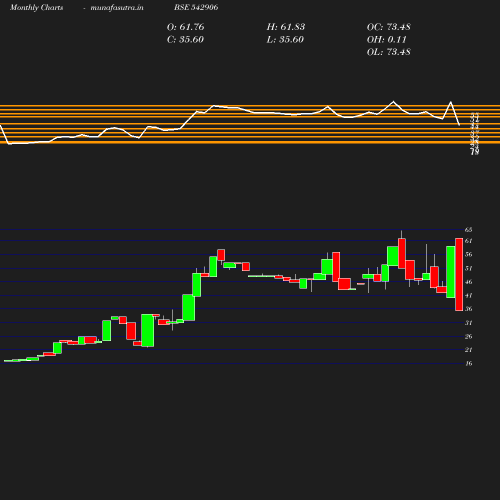The width and height of the screenshot is (500, 500).
Task: Click the price axis label 51
Action: click(469, 268)
